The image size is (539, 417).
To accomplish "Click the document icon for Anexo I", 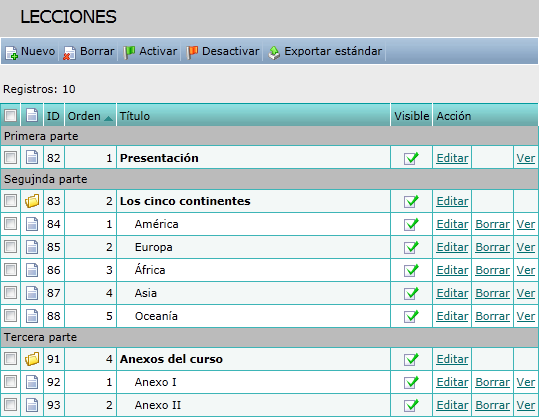I will 32,382.
